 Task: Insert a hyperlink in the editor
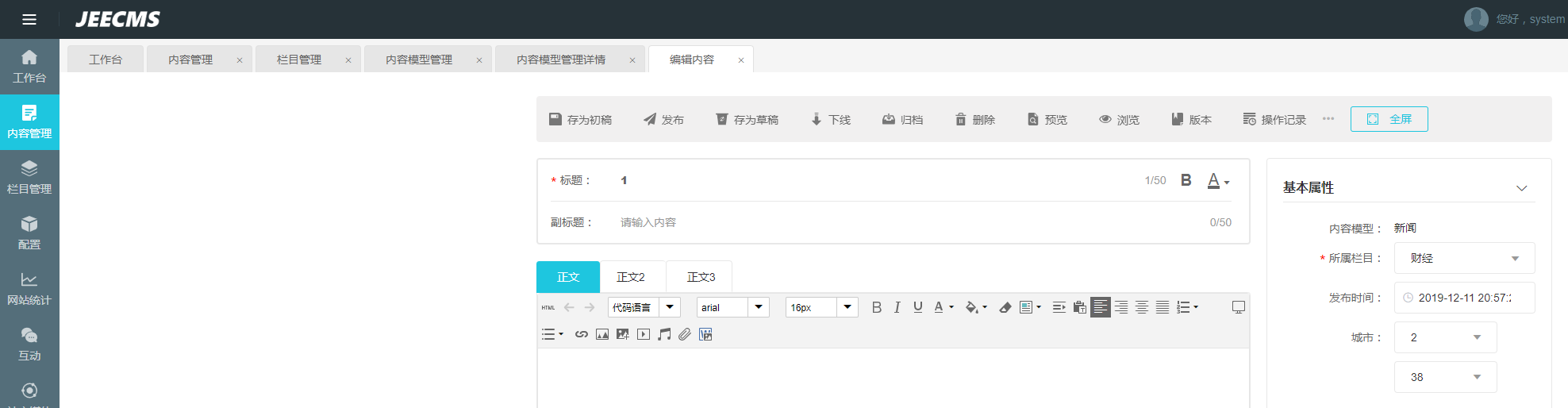pyautogui.click(x=582, y=334)
